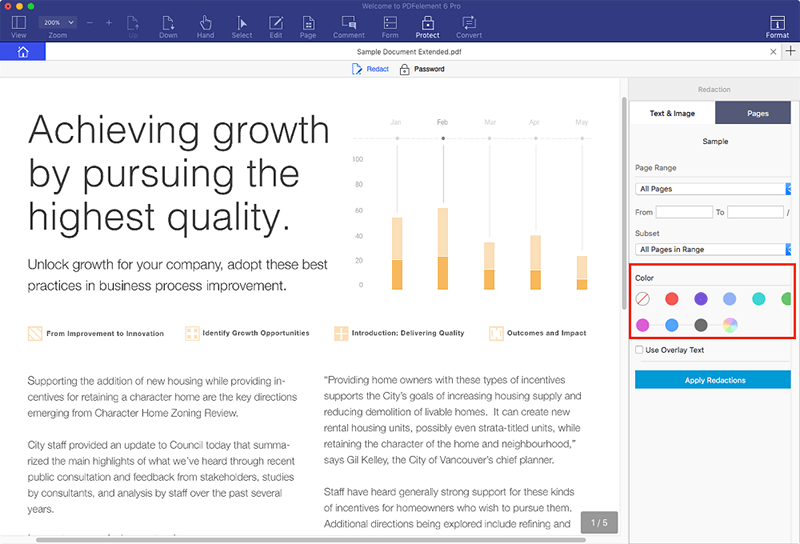Viewport: 800px width, 544px height.
Task: Expand the All Pages range dropdown
Action: (713, 188)
